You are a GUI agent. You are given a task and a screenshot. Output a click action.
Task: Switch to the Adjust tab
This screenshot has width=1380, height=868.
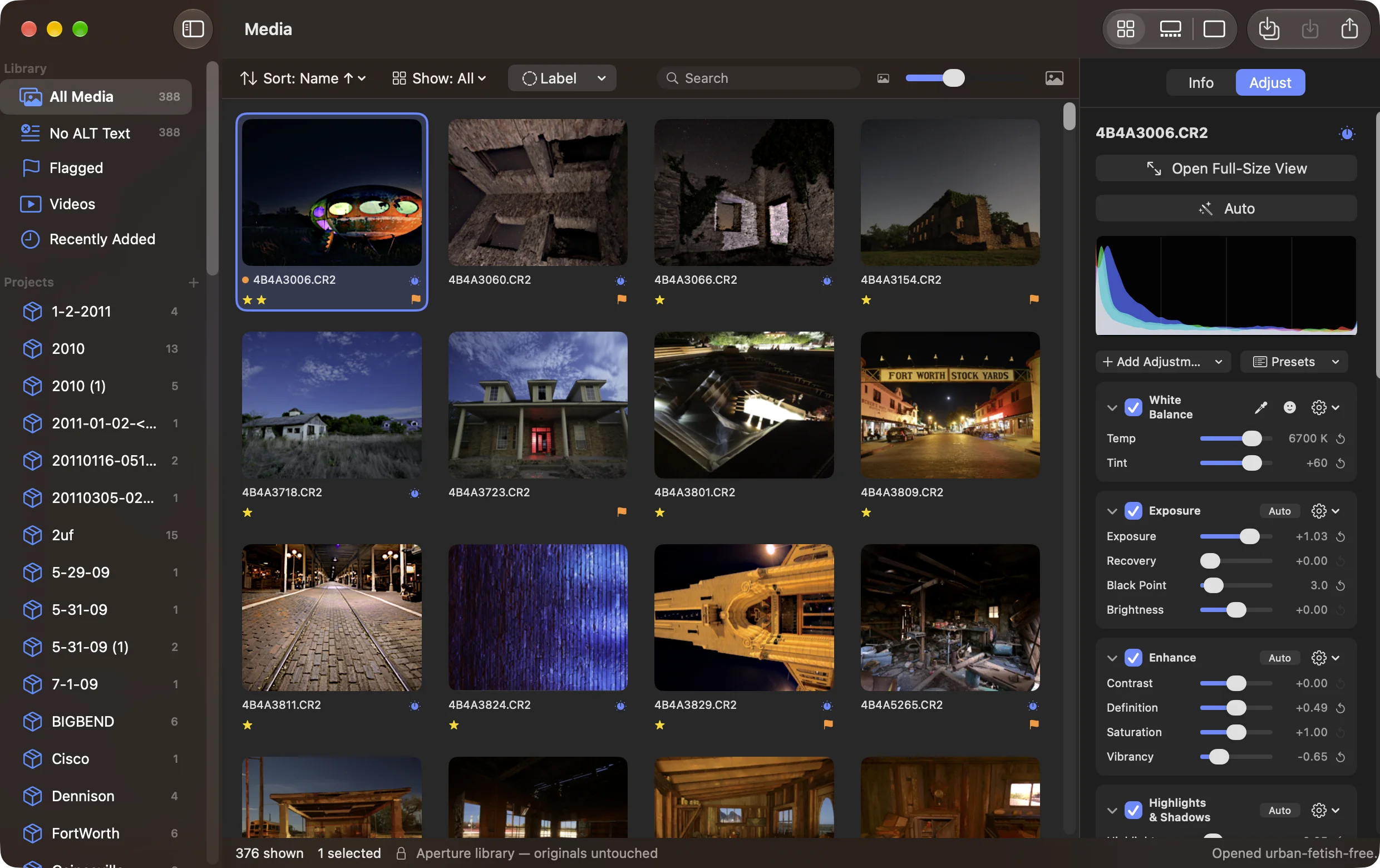click(1270, 82)
